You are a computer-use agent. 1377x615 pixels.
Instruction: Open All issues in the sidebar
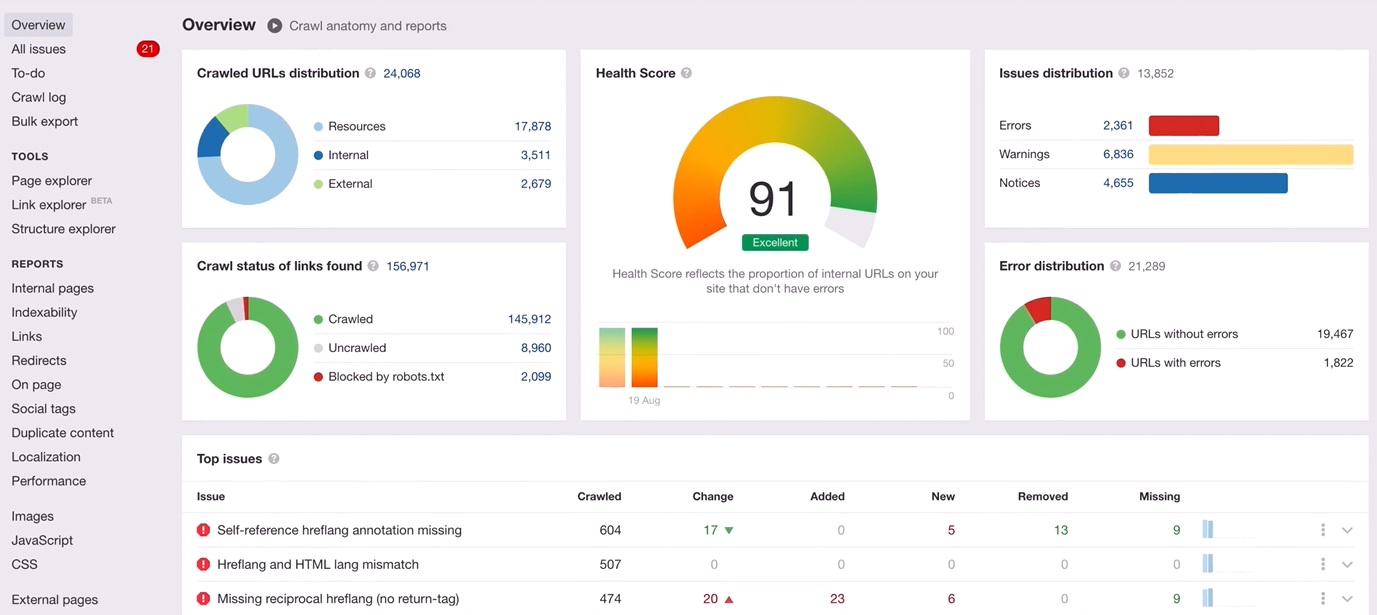coord(39,49)
